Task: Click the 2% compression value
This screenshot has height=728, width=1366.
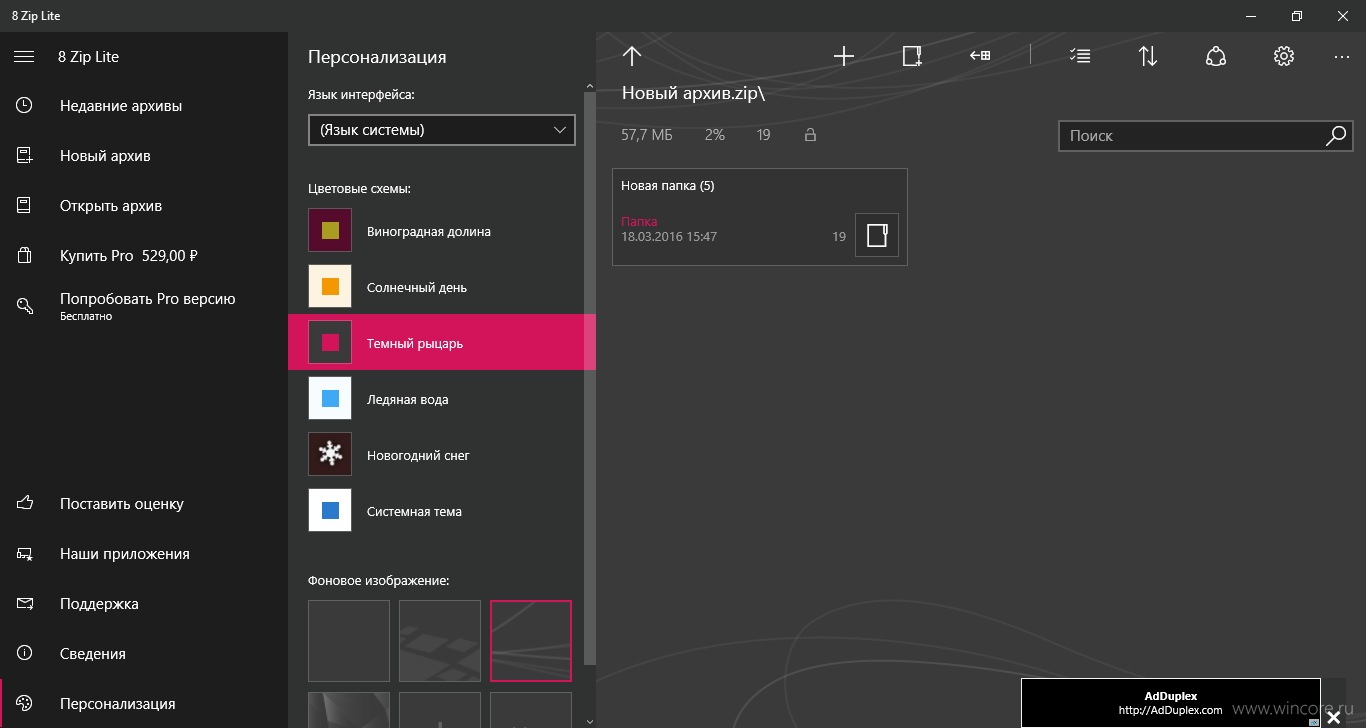Action: click(714, 134)
